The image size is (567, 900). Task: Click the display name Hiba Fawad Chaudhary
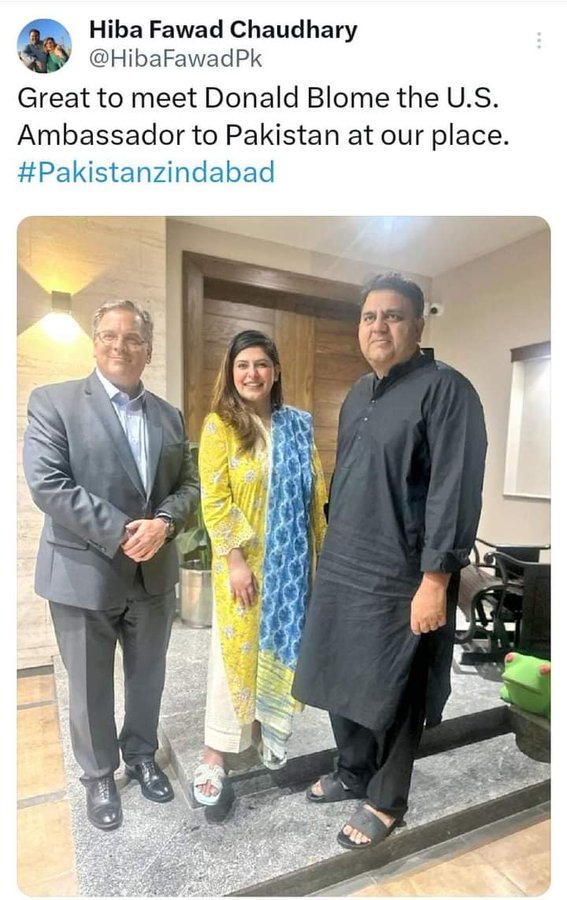click(x=223, y=30)
